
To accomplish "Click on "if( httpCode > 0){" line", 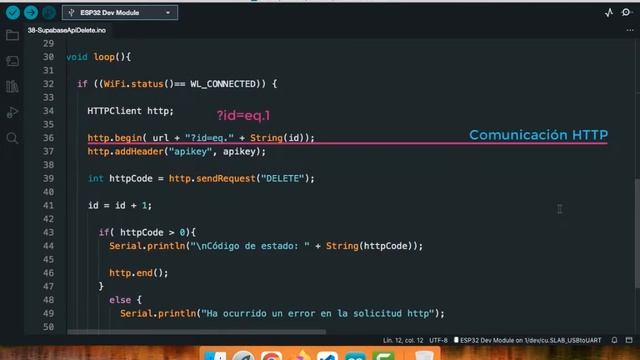I will click(x=147, y=232).
